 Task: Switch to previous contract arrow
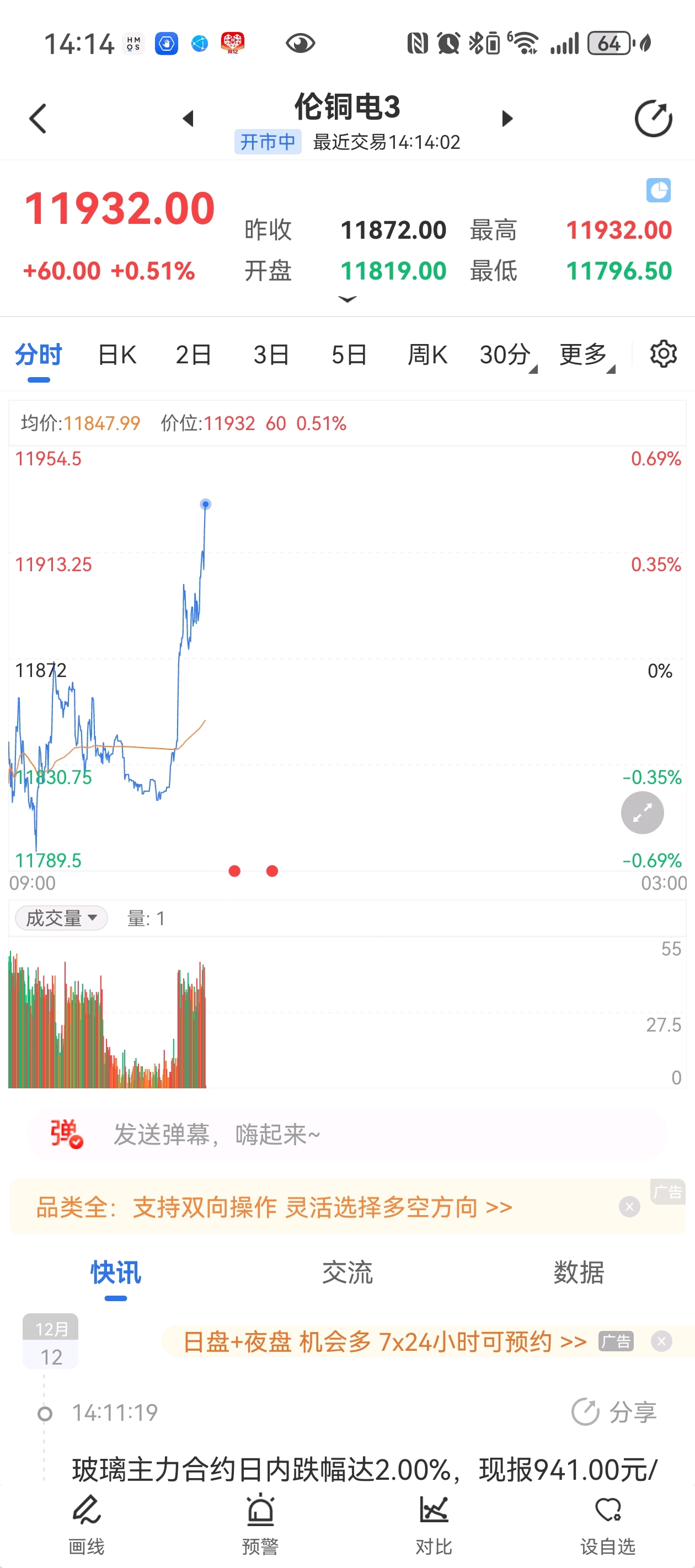pyautogui.click(x=188, y=119)
